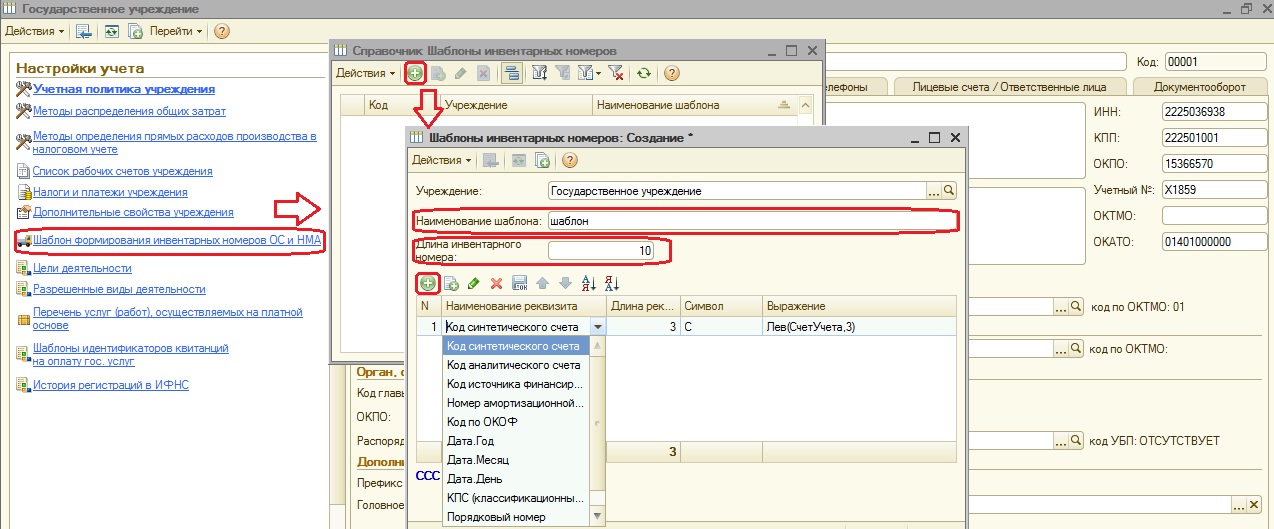Open Шаблон формирования инвентарных номеров ОС и НМА
This screenshot has width=1274, height=529.
[x=178, y=240]
